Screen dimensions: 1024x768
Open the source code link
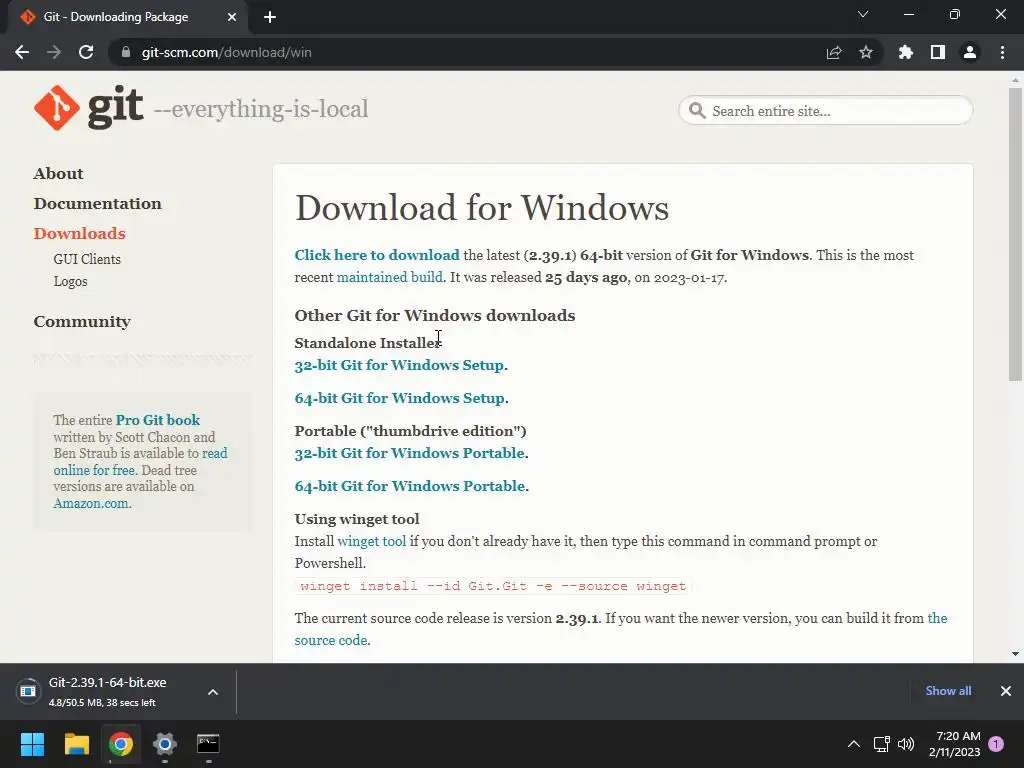click(330, 641)
